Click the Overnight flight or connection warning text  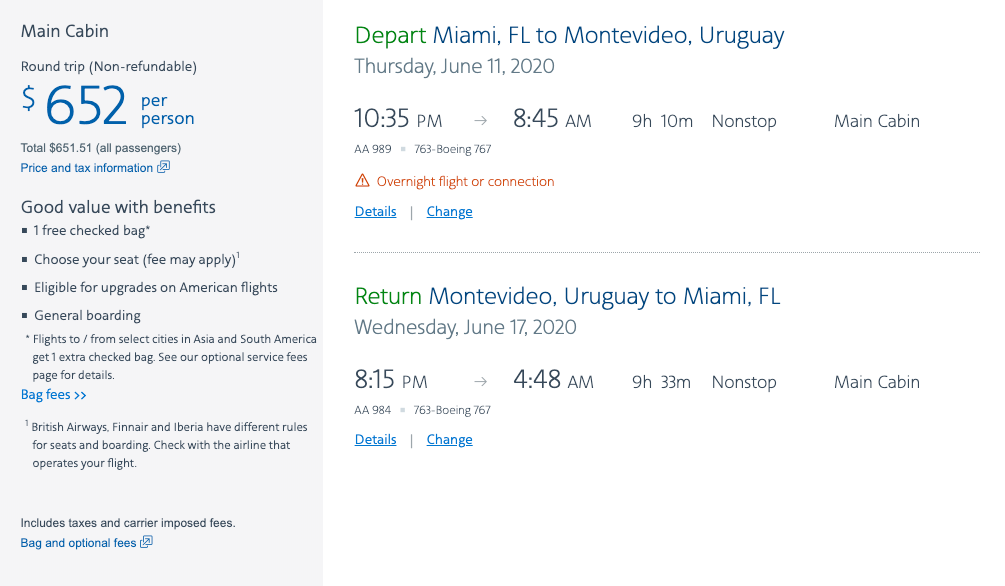(465, 182)
